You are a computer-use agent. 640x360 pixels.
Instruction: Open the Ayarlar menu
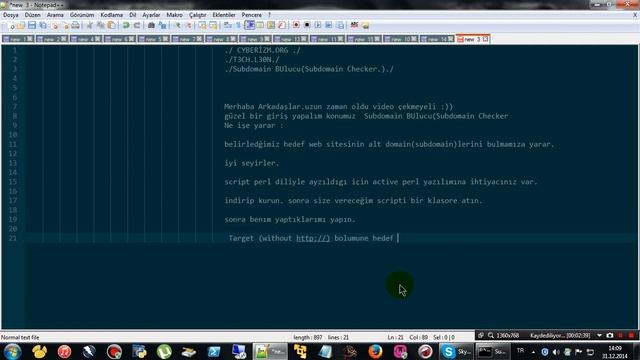pos(151,15)
